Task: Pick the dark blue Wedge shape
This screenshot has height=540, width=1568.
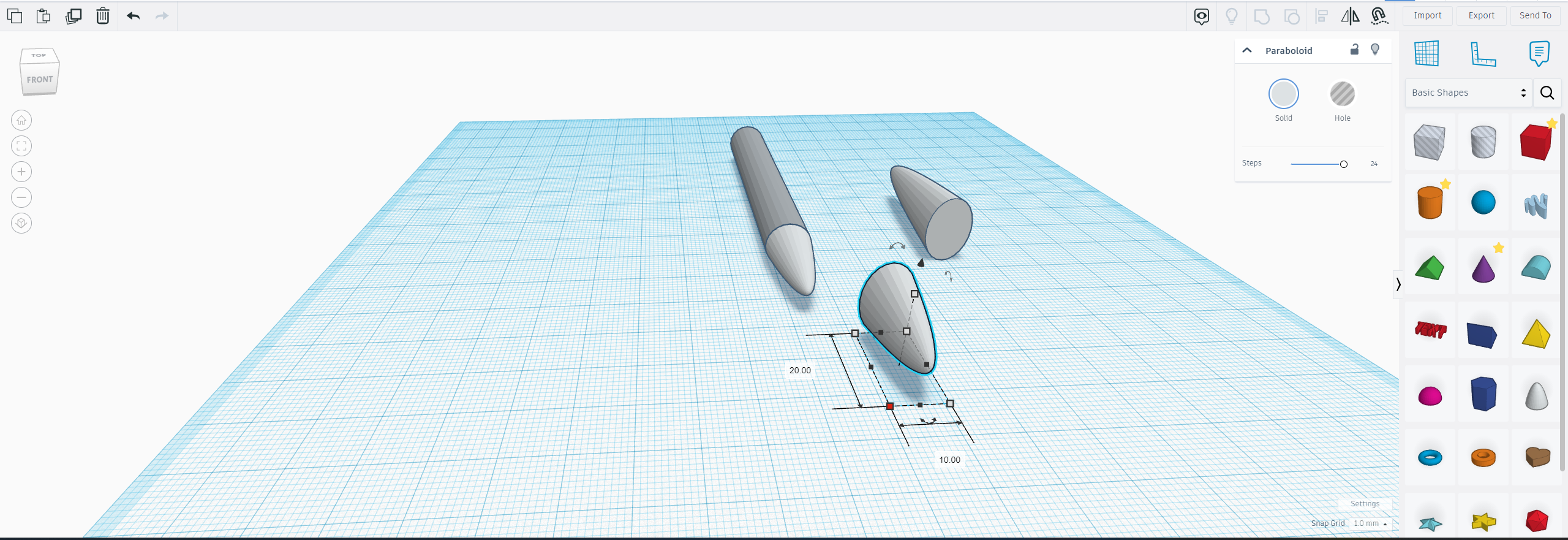Action: pos(1482,335)
